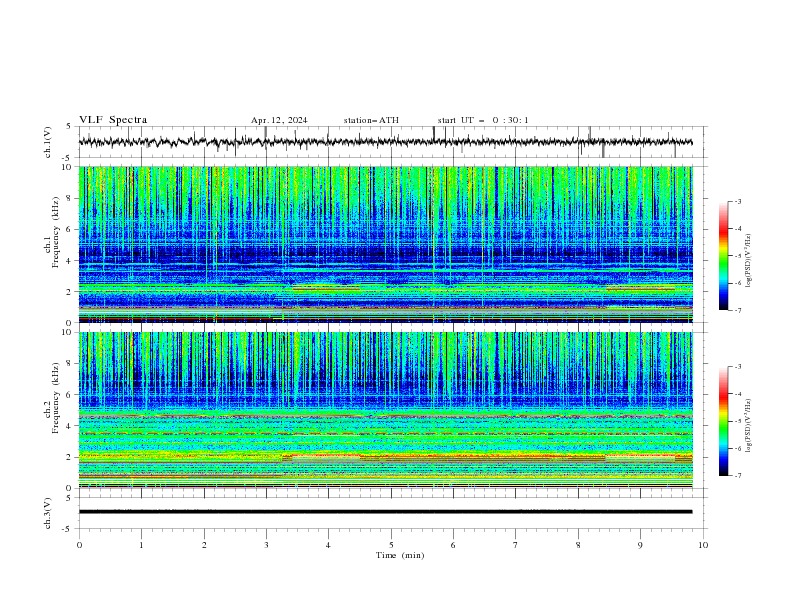
Task: Select the date "Apr. 12, 2024"
Action: click(x=279, y=120)
